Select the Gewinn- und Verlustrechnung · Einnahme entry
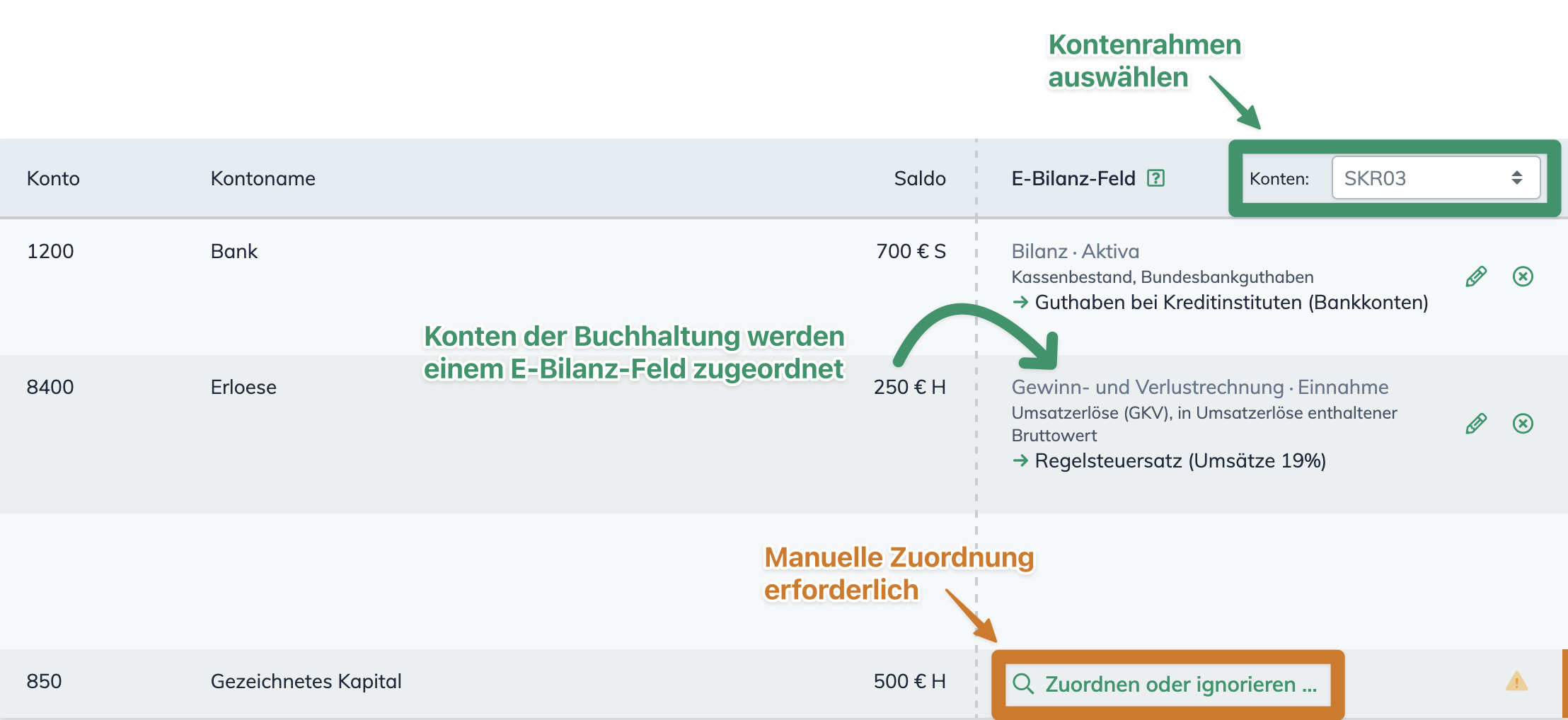 [1199, 387]
